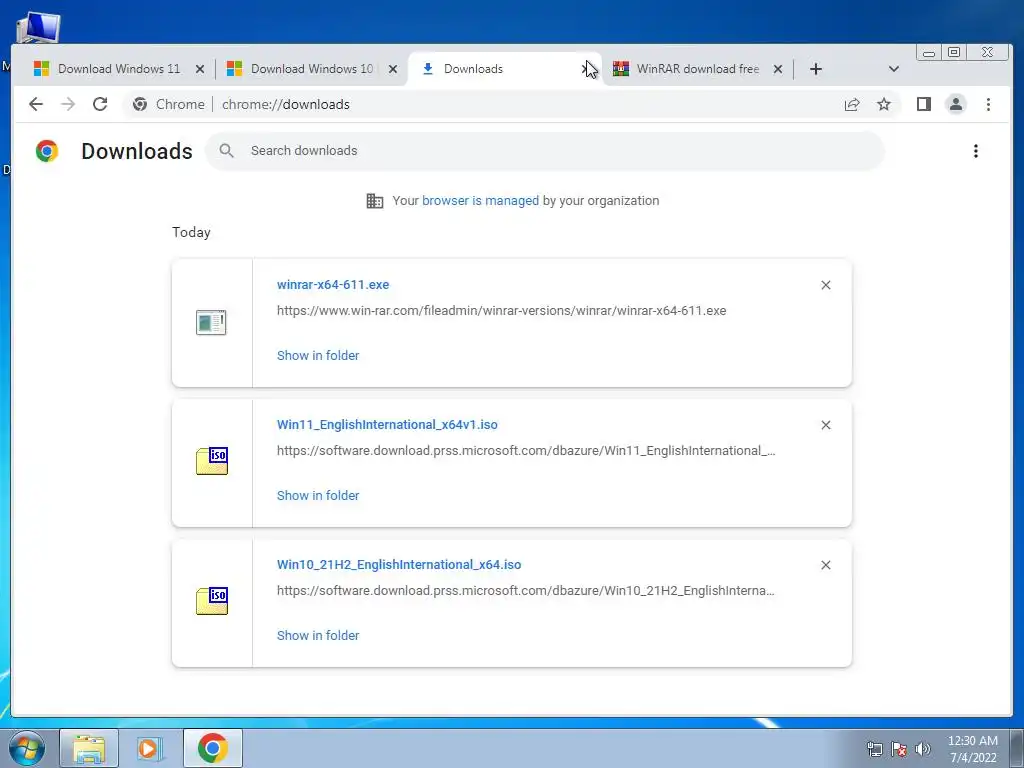Remove winrar-x64-611.exe from the list

pyautogui.click(x=825, y=285)
